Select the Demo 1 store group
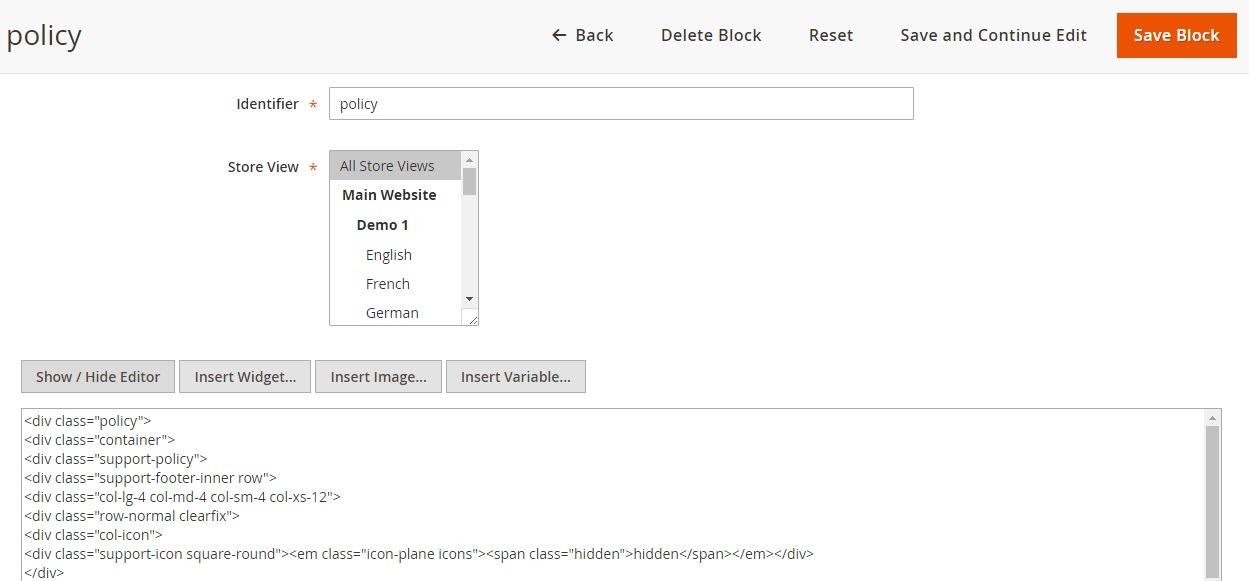1249x581 pixels. pyautogui.click(x=383, y=225)
